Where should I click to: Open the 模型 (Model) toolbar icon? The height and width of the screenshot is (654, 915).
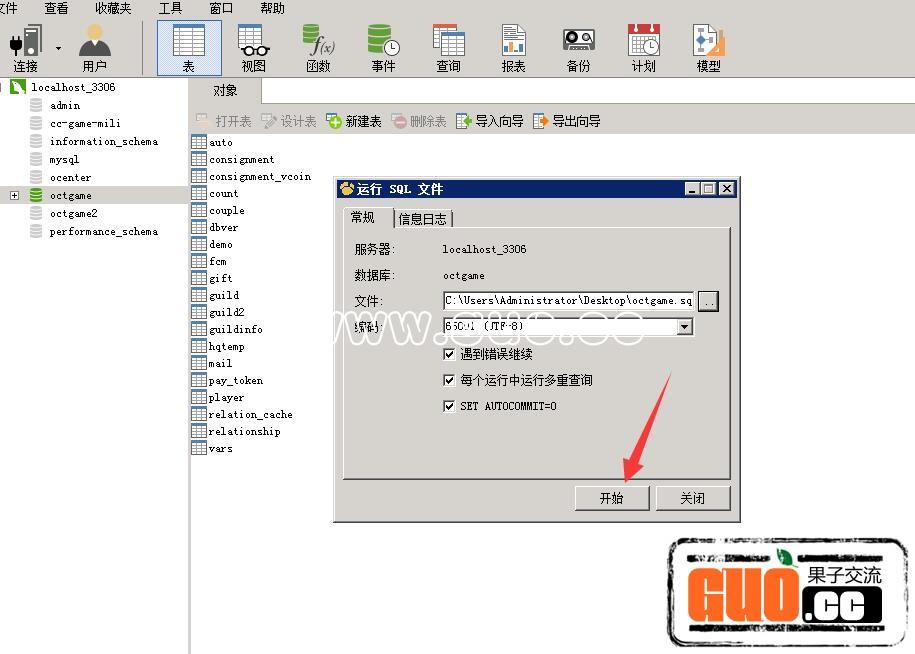click(x=708, y=47)
